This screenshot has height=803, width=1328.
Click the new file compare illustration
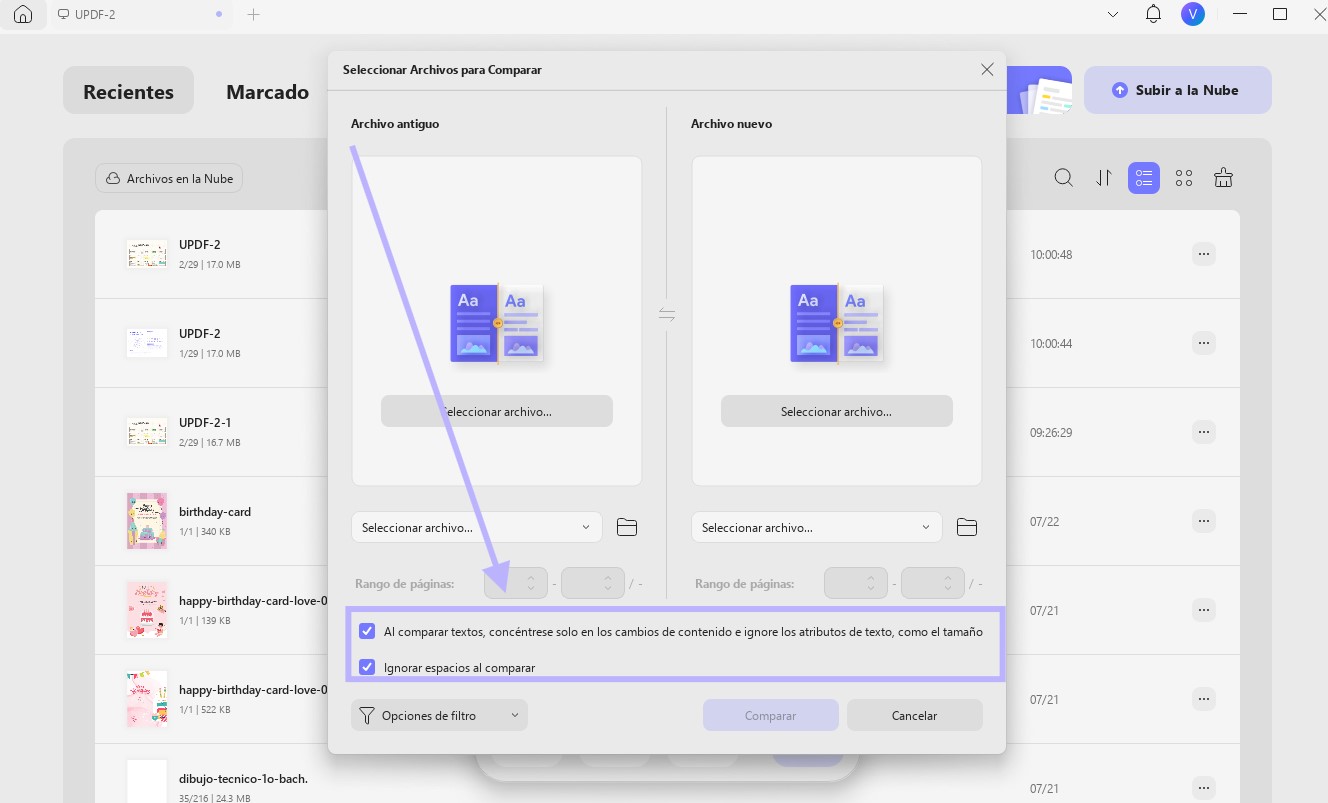pyautogui.click(x=837, y=323)
